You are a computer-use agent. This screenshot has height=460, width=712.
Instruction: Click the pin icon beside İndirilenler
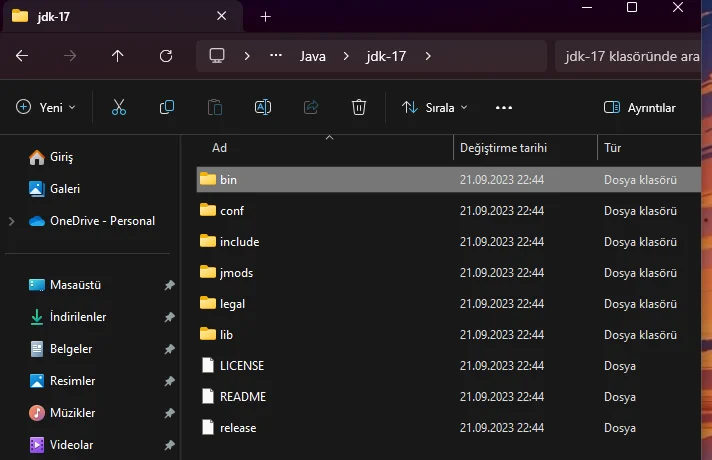pos(169,317)
